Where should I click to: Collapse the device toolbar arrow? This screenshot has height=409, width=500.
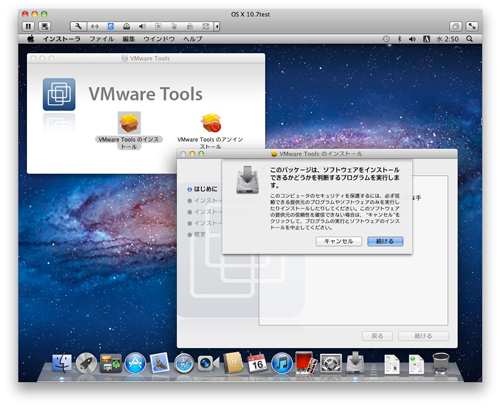pyautogui.click(x=217, y=26)
